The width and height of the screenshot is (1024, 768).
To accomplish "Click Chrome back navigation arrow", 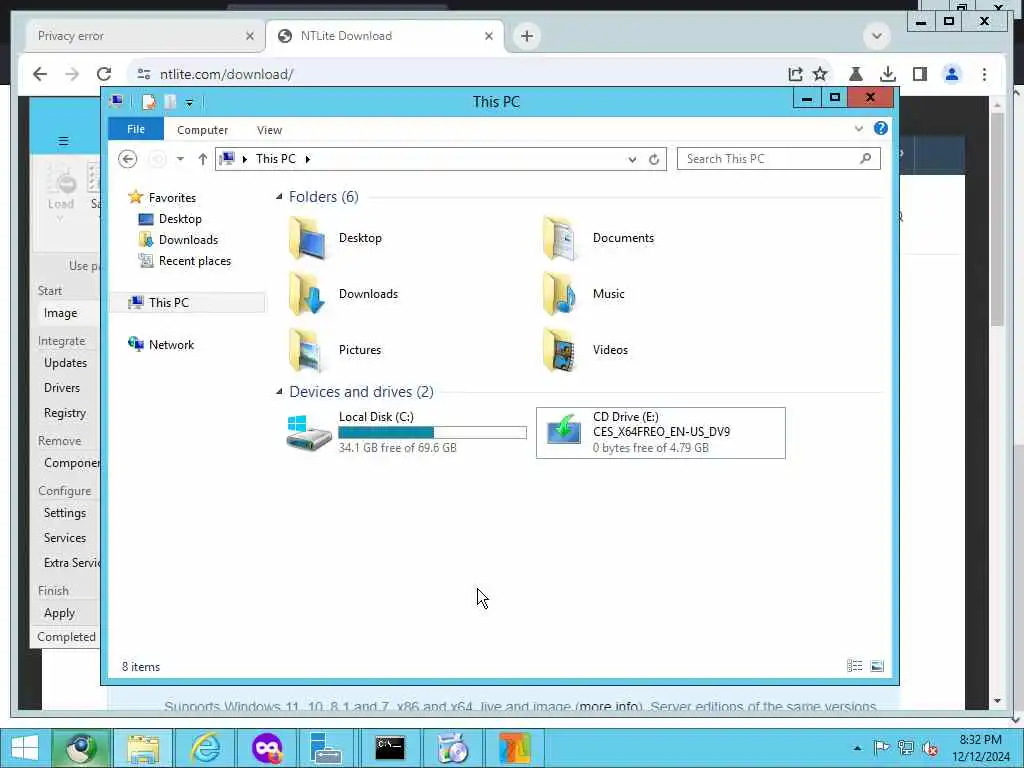I will click(40, 74).
